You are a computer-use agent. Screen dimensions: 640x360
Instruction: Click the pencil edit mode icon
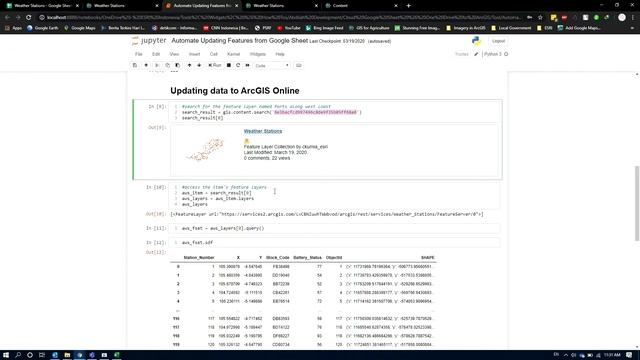(476, 54)
